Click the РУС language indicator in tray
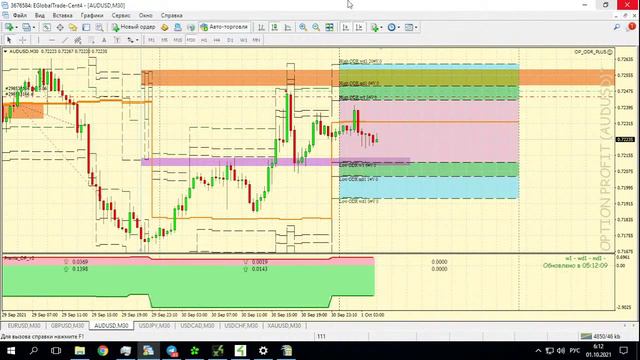640x360 pixels. (575, 351)
